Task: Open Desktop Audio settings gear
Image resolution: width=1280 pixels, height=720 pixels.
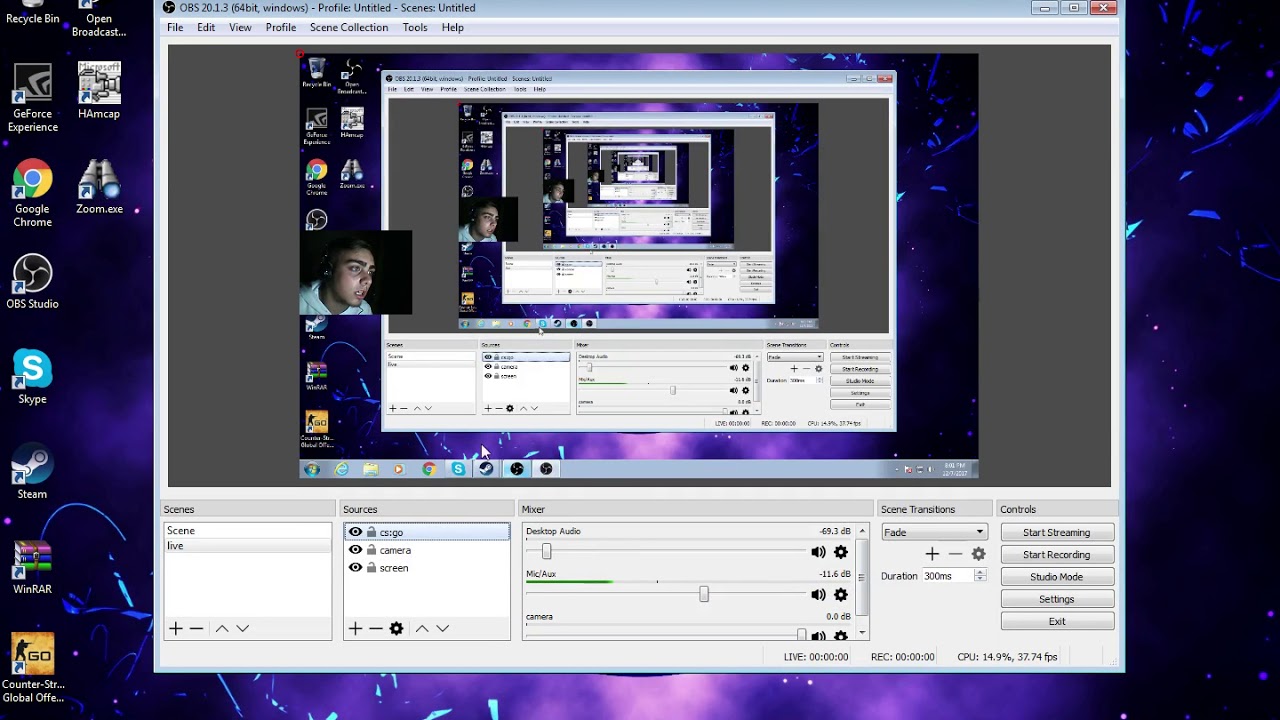Action: [841, 552]
